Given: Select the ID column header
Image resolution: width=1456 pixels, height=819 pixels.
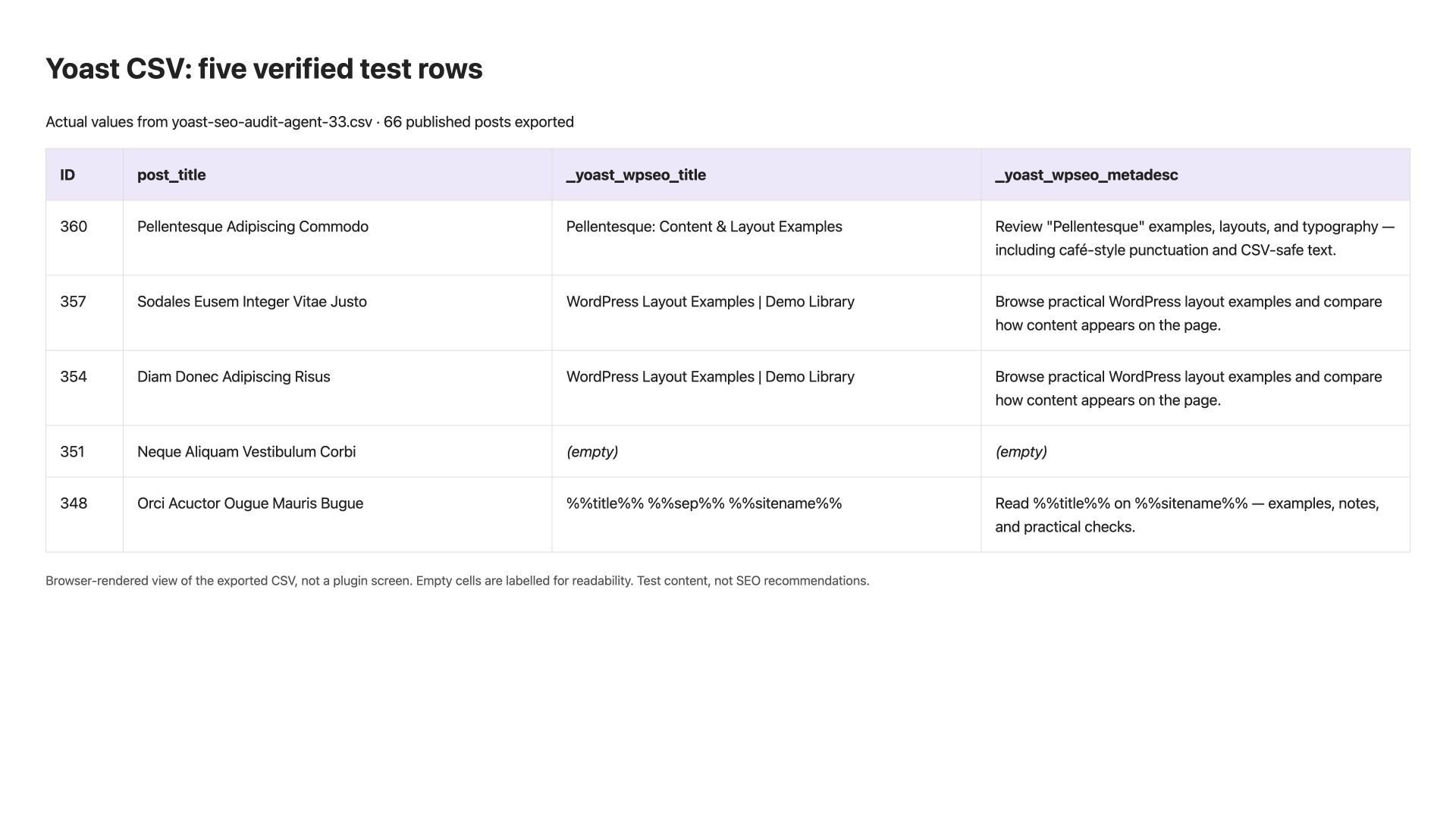Looking at the screenshot, I should click(x=84, y=174).
